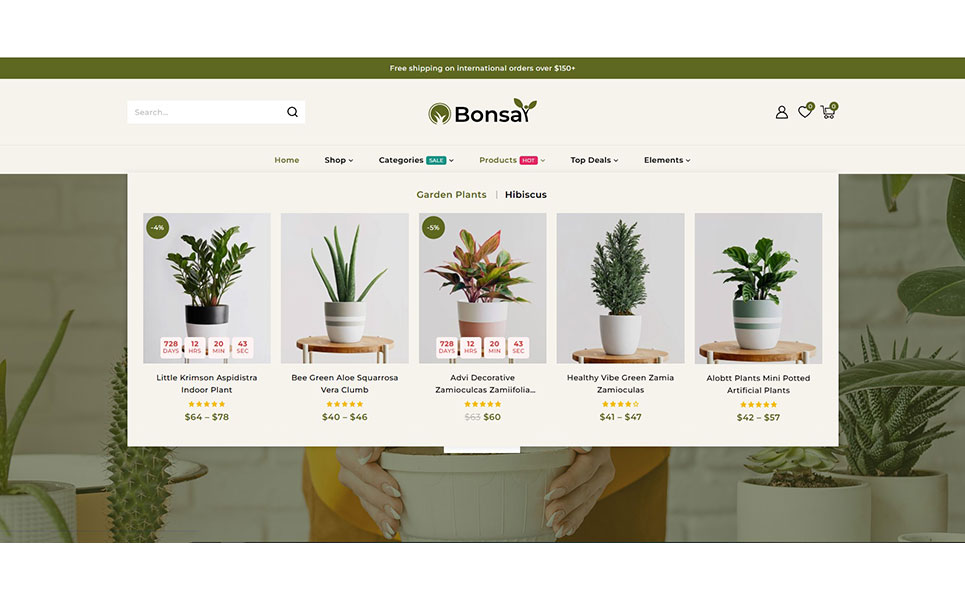Click the -5% discount badge
965x600 pixels.
point(433,228)
